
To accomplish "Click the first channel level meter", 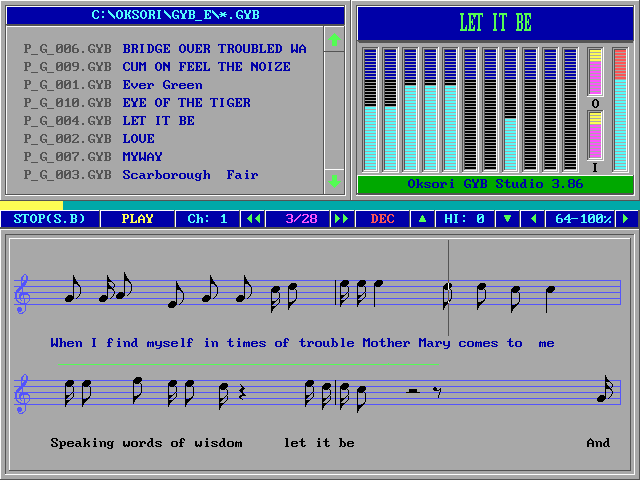I will coord(370,109).
